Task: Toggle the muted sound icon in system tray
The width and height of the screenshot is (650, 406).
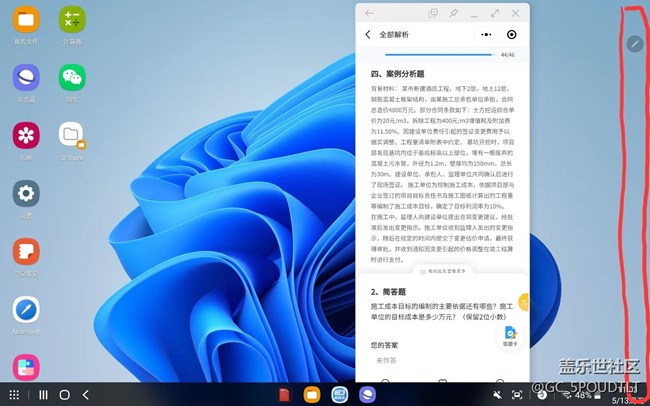Action: (x=497, y=395)
